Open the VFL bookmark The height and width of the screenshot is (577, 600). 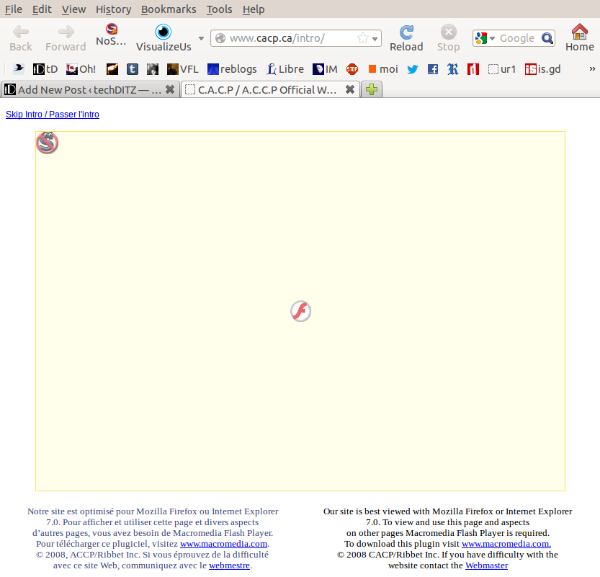pyautogui.click(x=183, y=69)
